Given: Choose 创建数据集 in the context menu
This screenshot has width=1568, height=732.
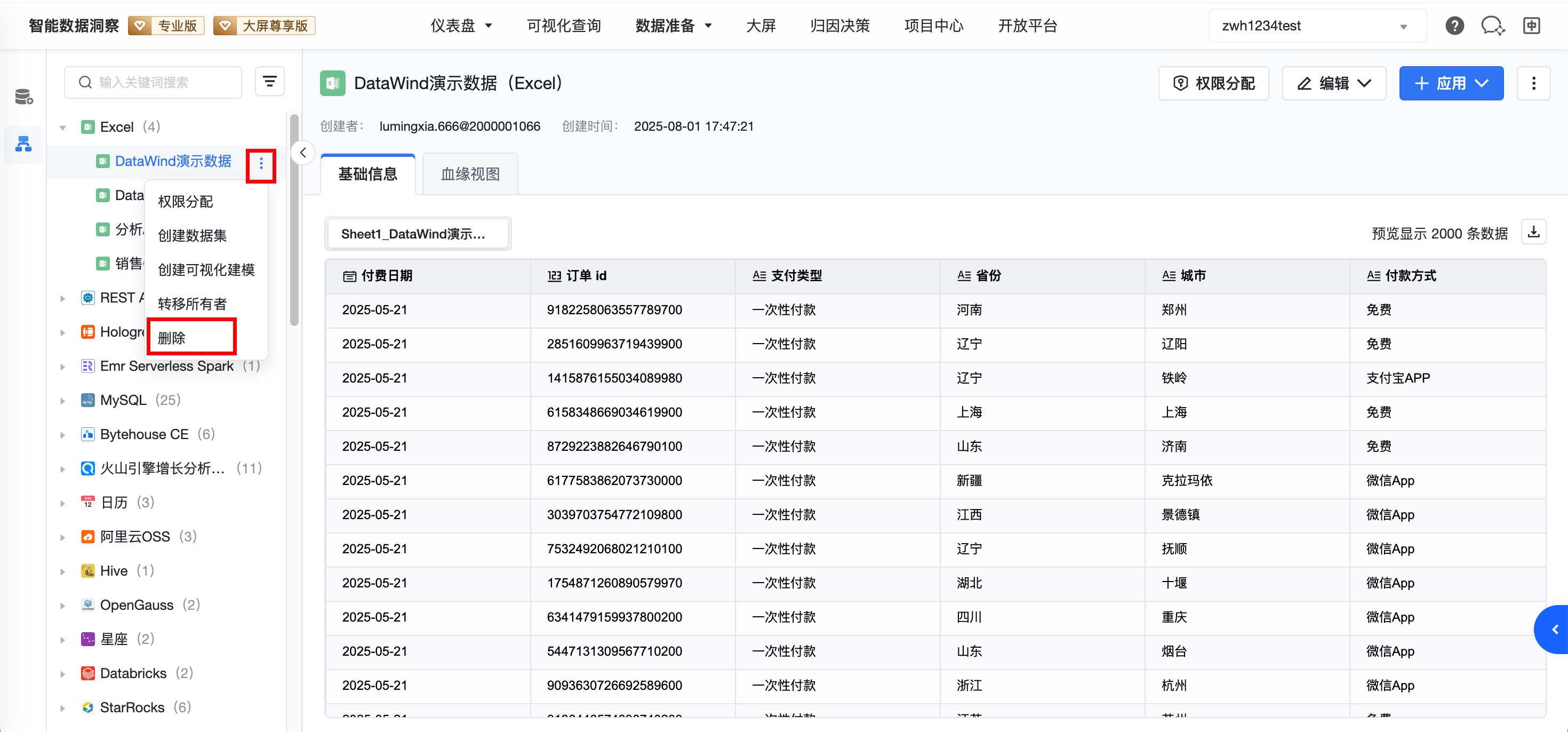Looking at the screenshot, I should [x=193, y=236].
